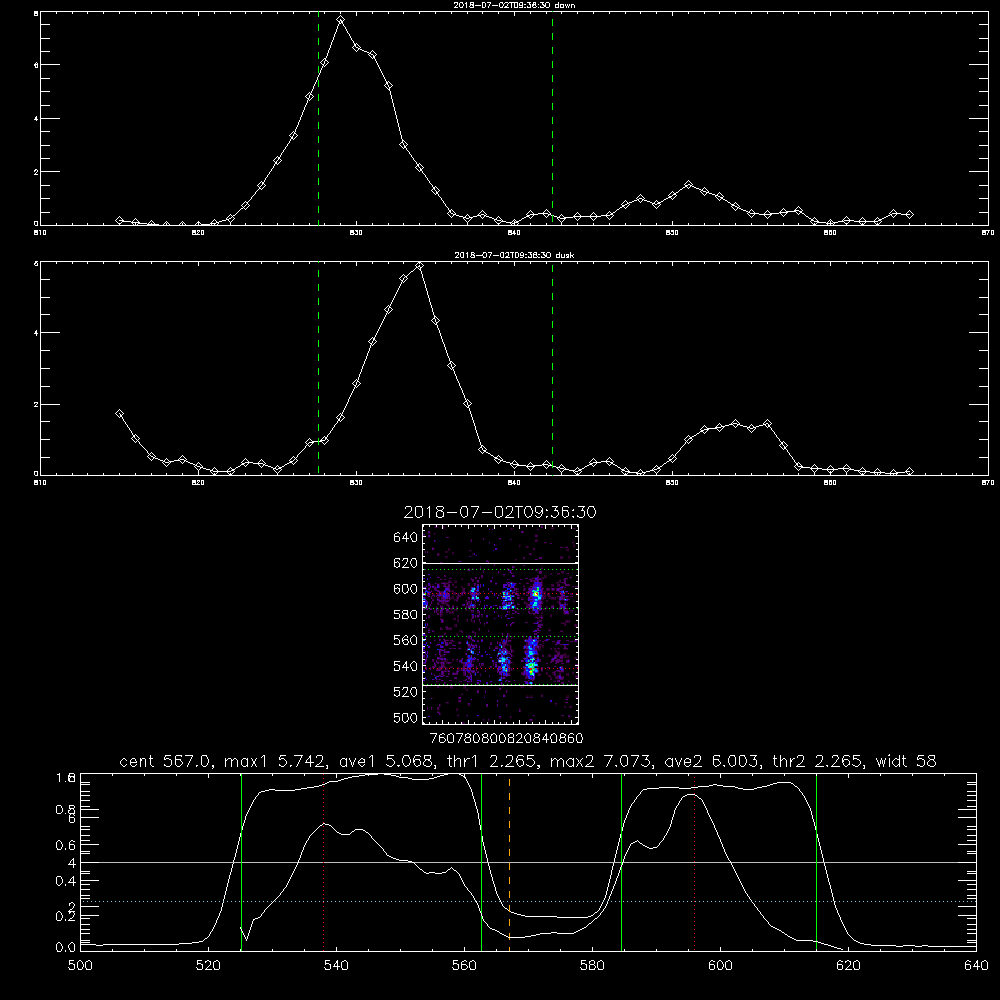Click the '520' y-axis label beside the spectral image
This screenshot has height=1000, width=1000.
tap(405, 692)
